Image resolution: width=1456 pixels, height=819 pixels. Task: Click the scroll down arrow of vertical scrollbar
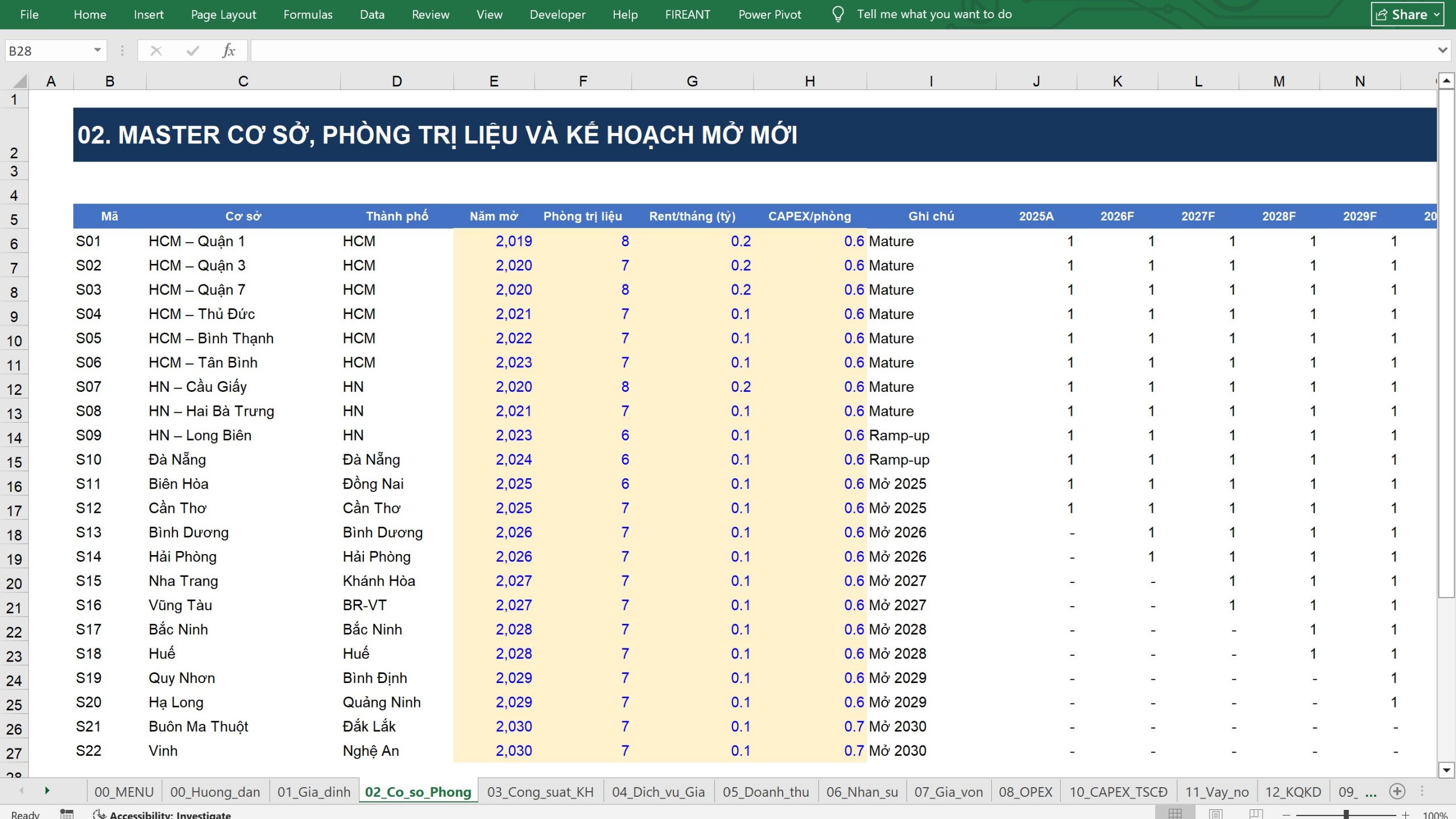[1446, 770]
